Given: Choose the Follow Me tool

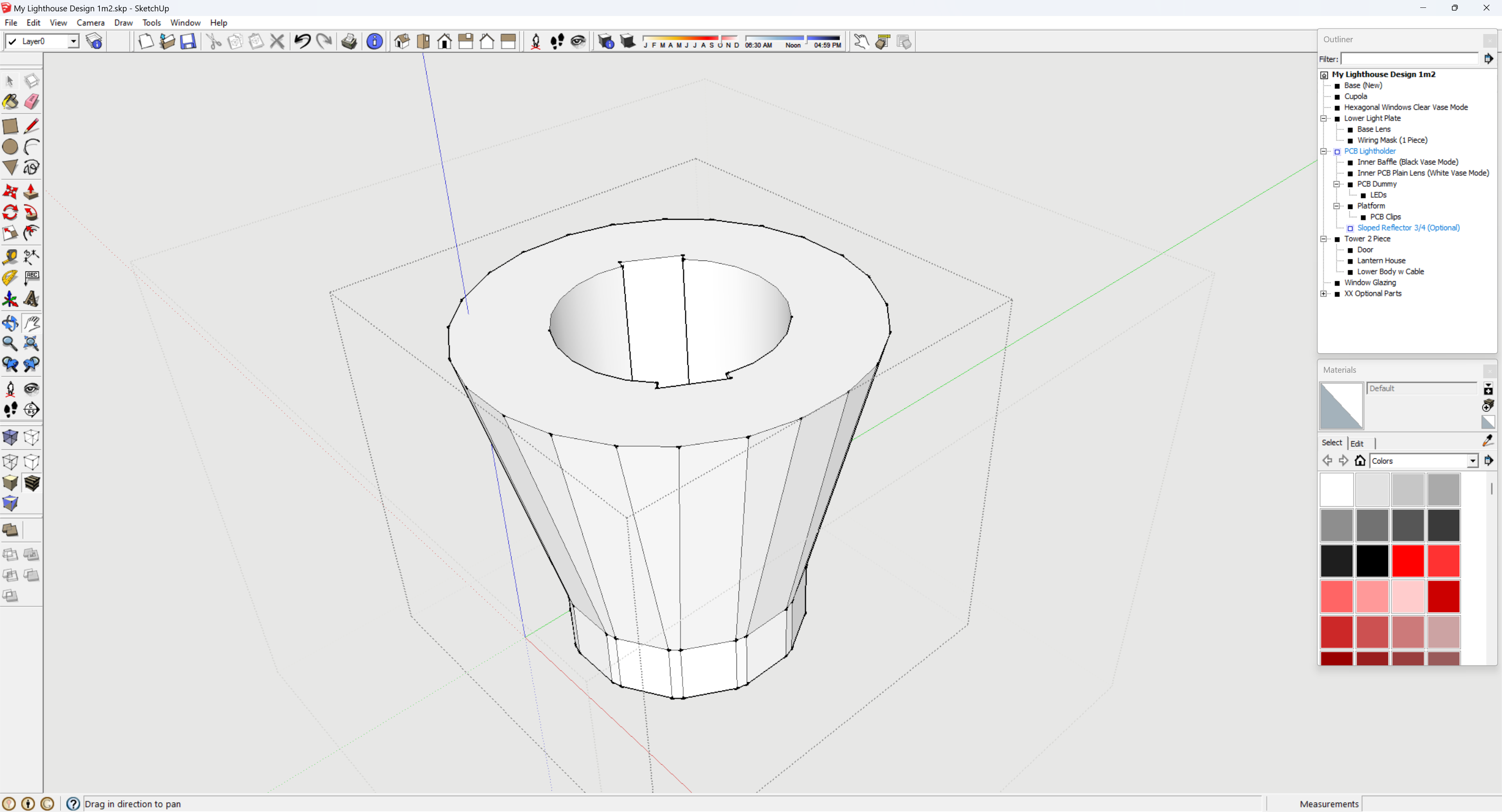Looking at the screenshot, I should click(x=31, y=213).
